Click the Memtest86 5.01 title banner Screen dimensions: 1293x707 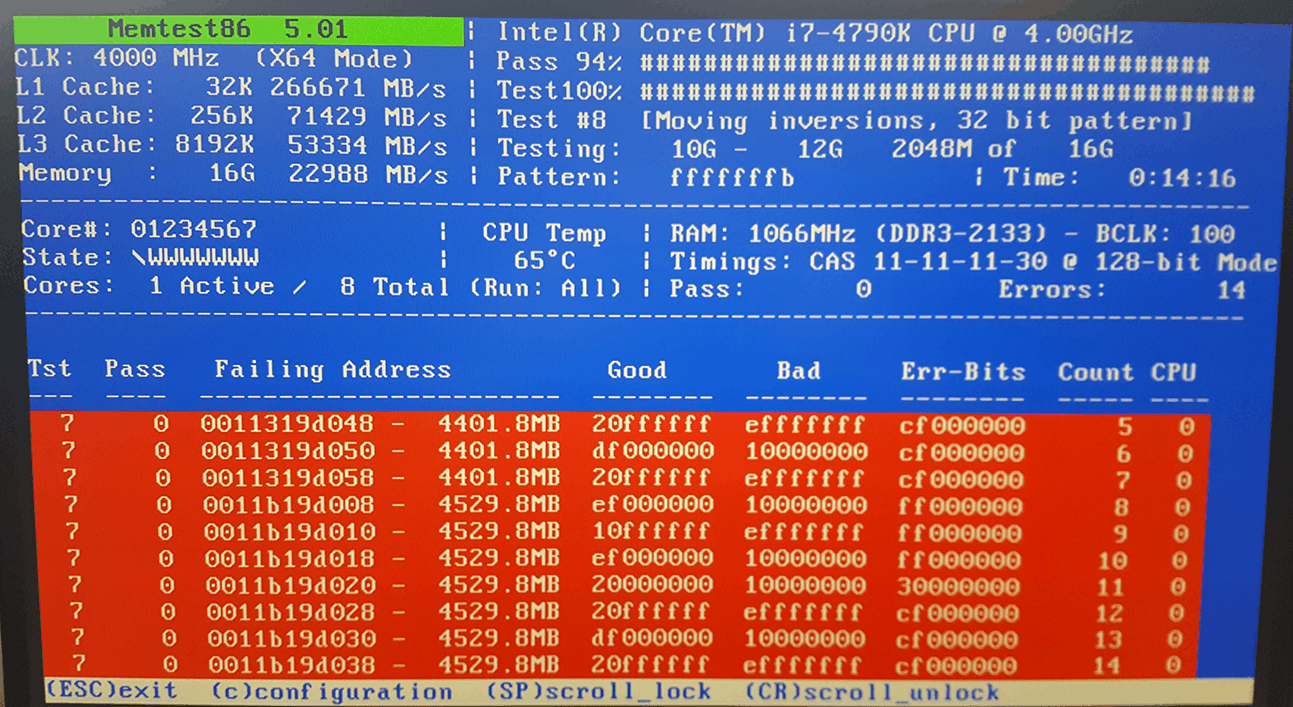[x=240, y=30]
